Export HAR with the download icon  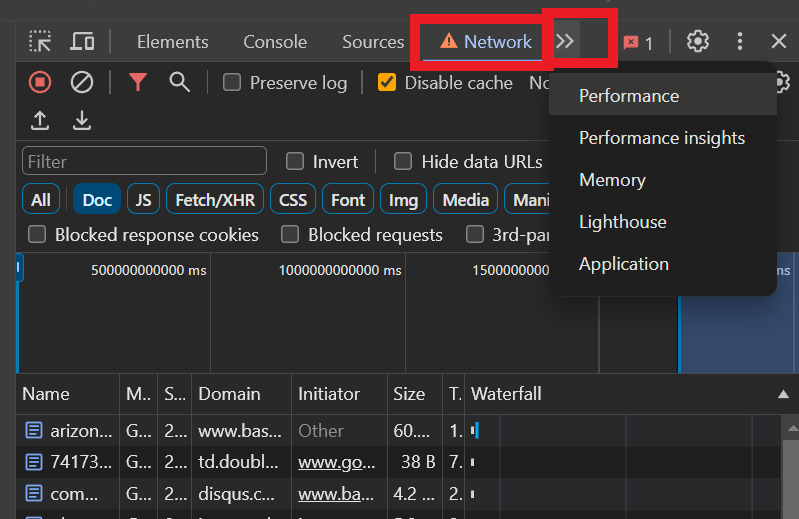[x=82, y=121]
